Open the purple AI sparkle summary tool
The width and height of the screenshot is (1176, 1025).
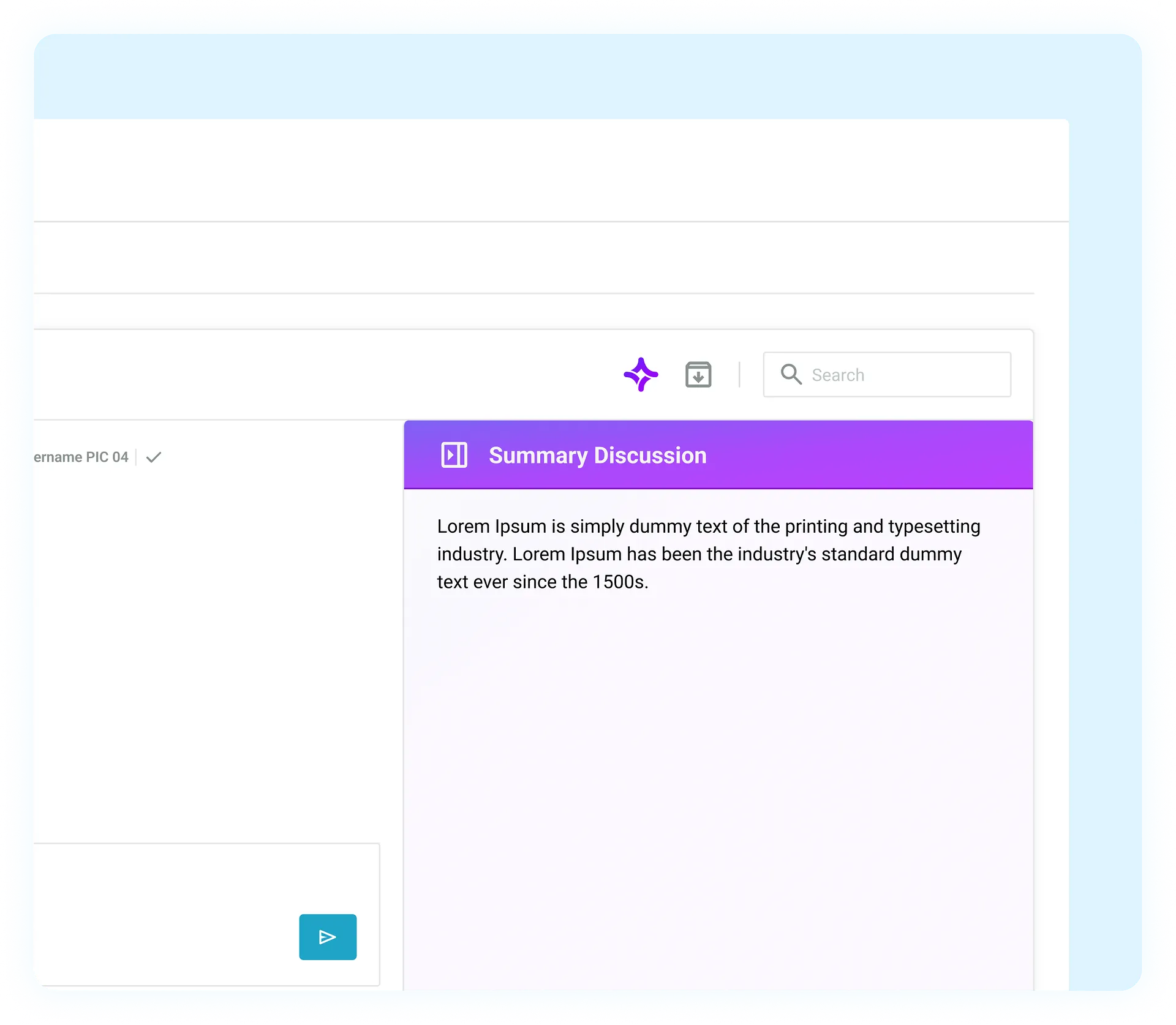coord(641,374)
